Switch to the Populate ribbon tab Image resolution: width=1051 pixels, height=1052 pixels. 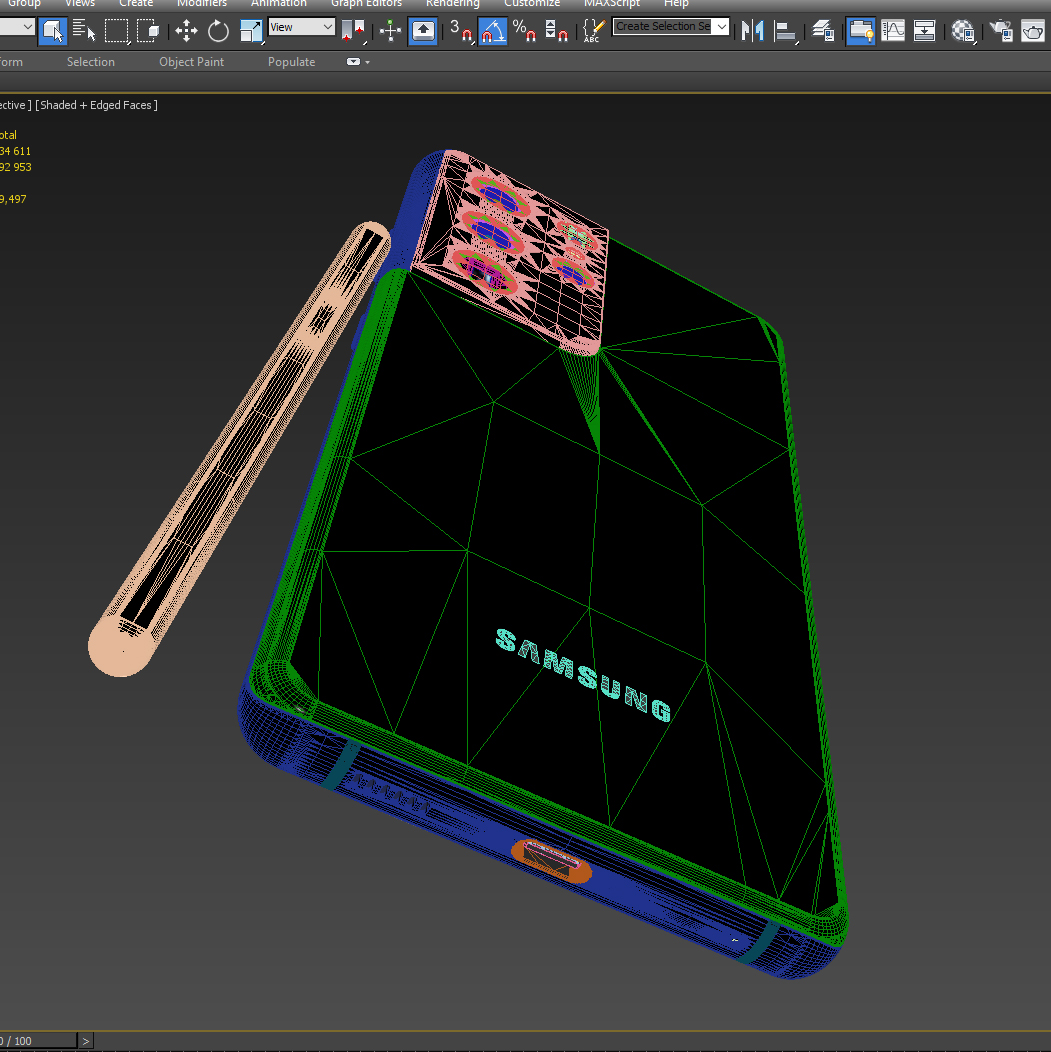click(x=291, y=62)
